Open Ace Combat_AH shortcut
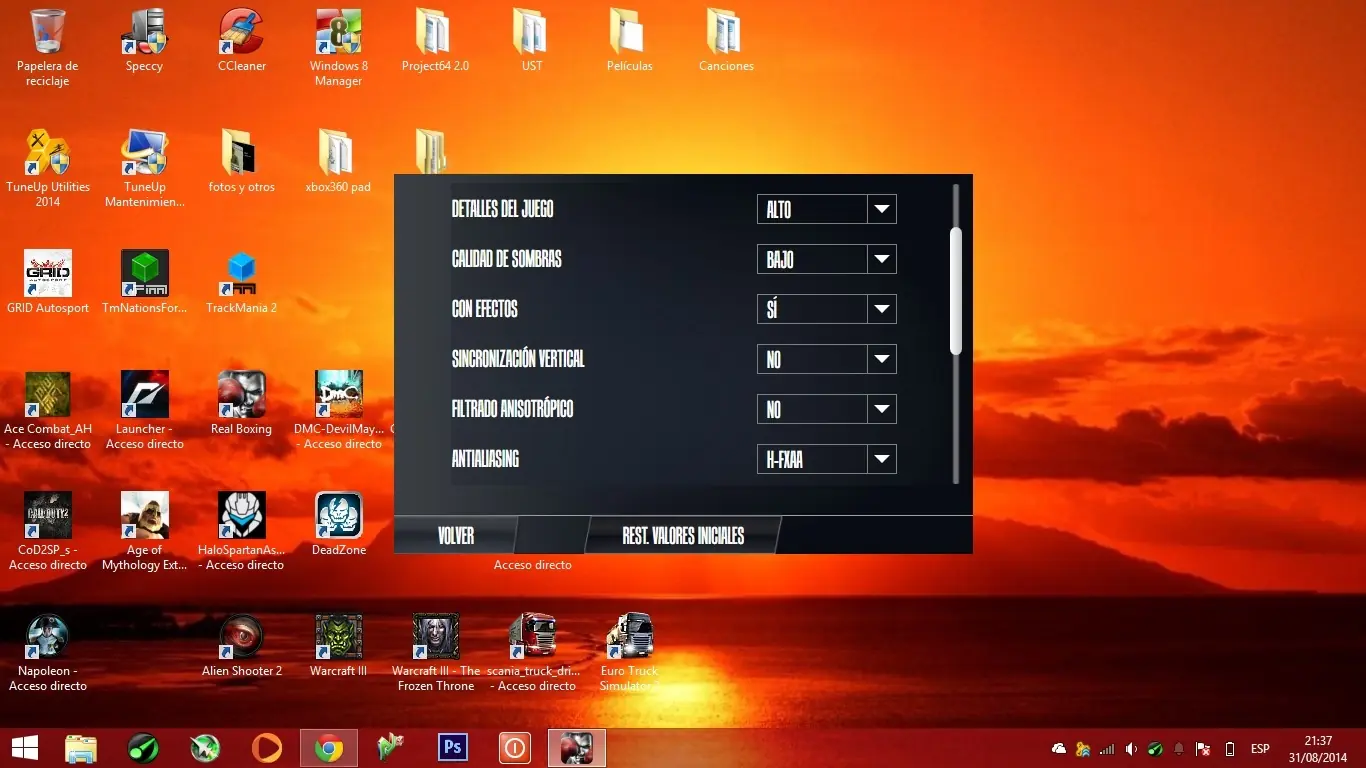The image size is (1366, 768). pos(48,410)
